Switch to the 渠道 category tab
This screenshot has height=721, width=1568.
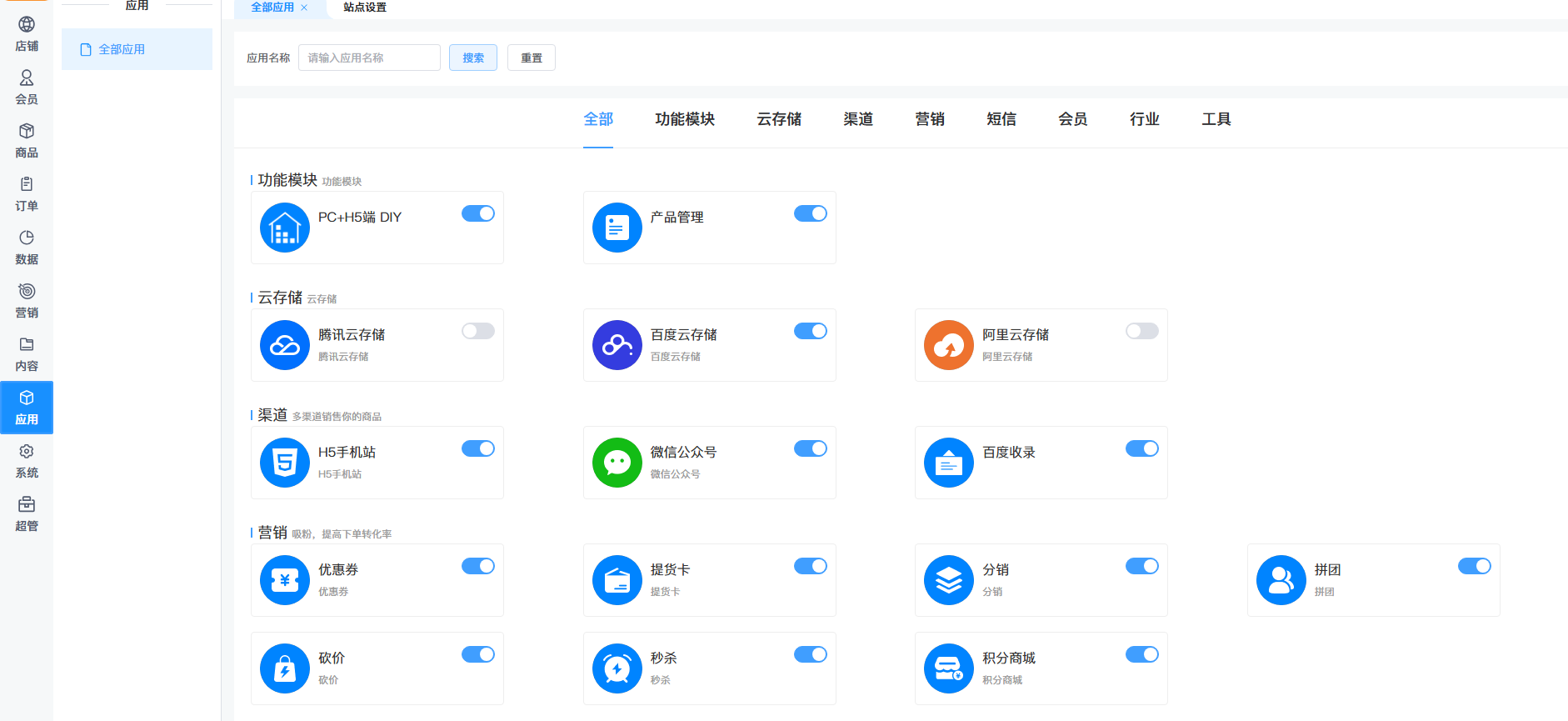[858, 119]
